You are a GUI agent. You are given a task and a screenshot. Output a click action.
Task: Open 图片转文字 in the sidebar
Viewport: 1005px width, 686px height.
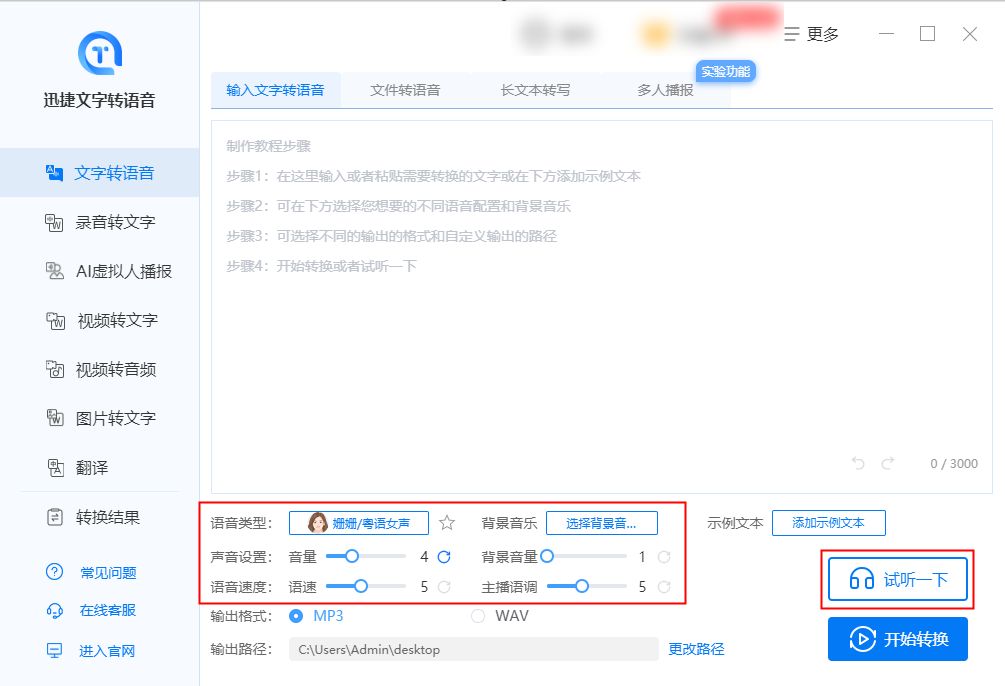(99, 419)
